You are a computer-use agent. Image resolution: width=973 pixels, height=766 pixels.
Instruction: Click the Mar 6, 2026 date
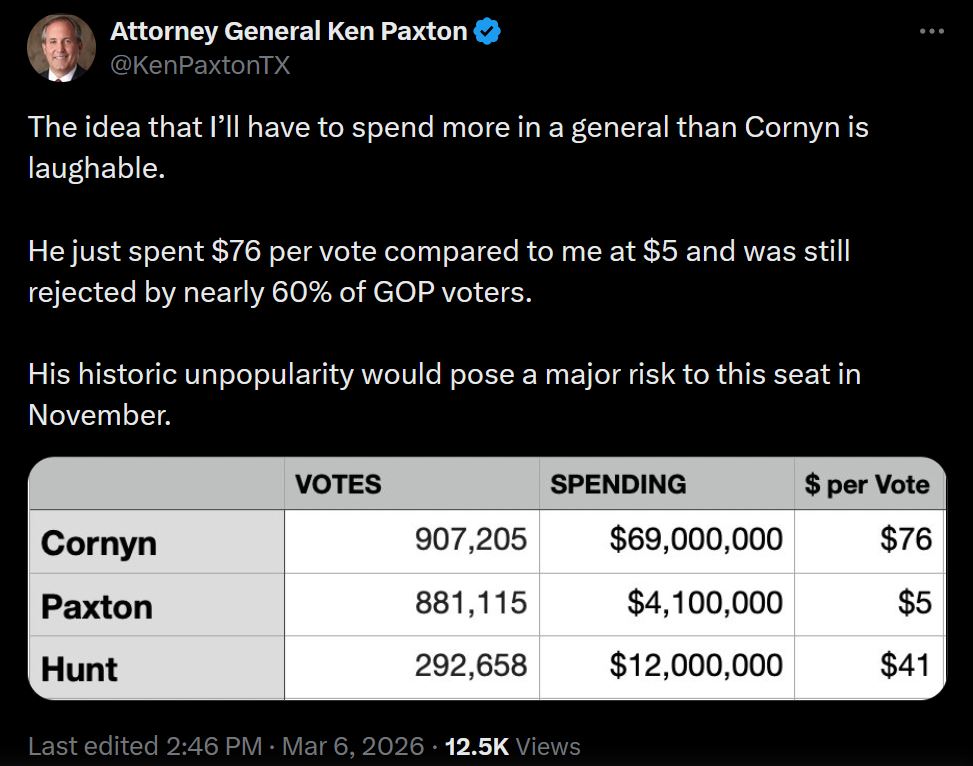coord(355,746)
